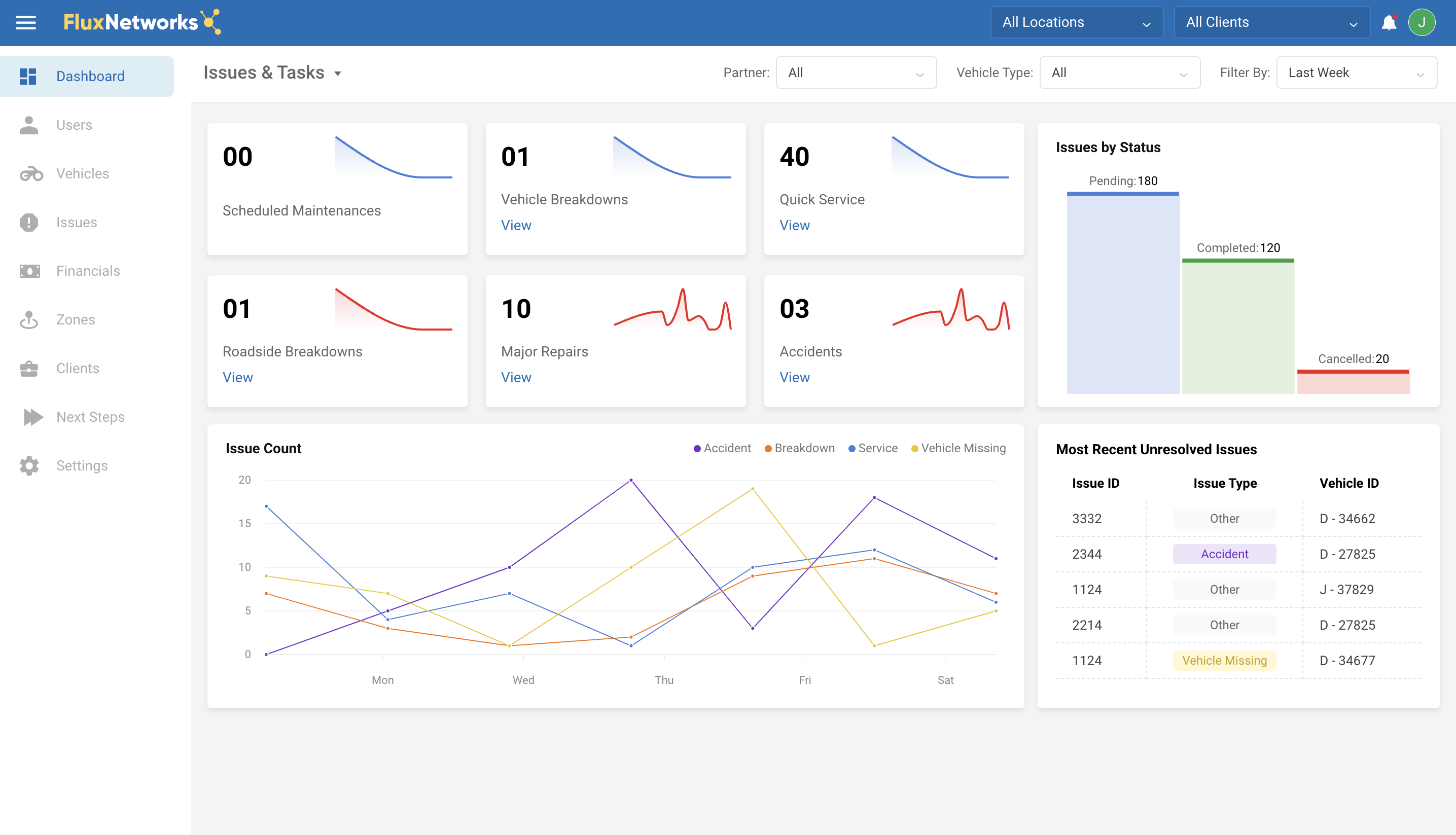The height and width of the screenshot is (835, 1456).
Task: Click the Vehicles scooter icon
Action: coord(30,174)
